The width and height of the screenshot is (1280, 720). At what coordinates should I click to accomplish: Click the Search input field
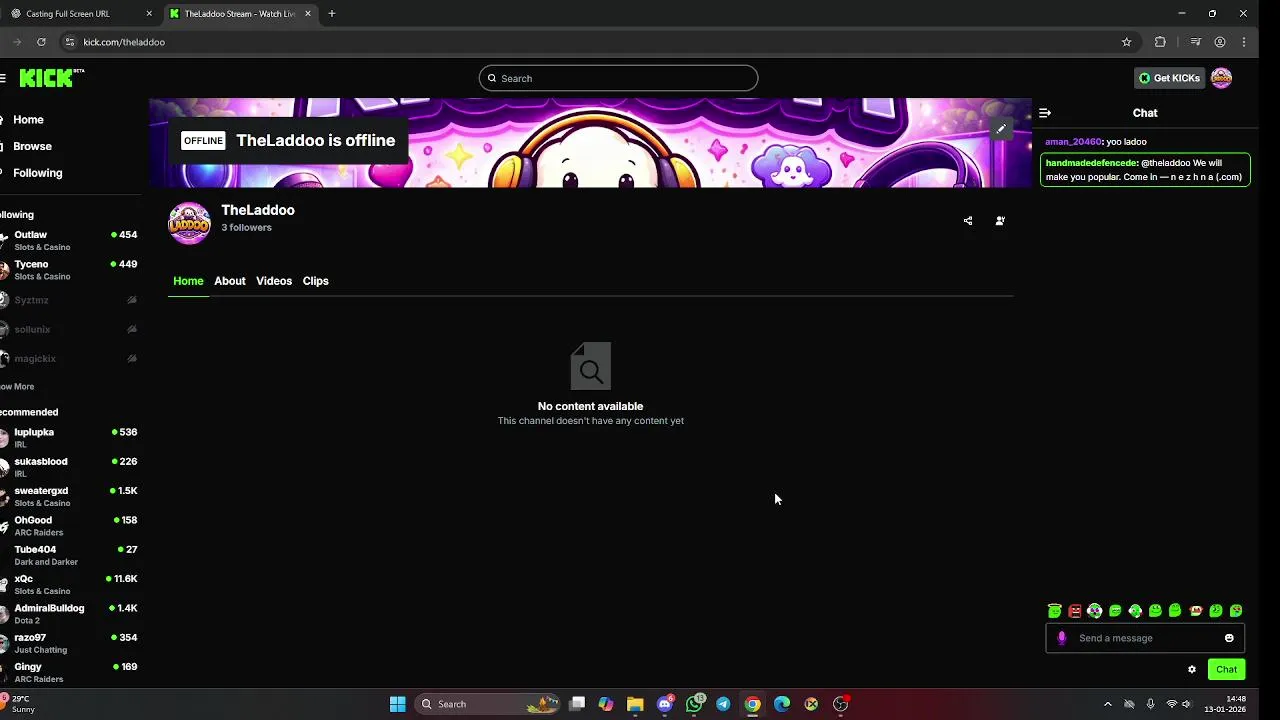[x=618, y=78]
